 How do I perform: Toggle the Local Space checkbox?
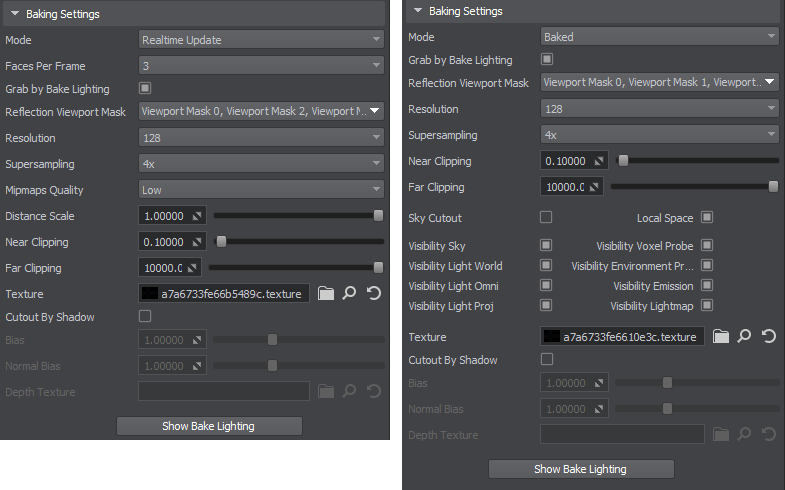coord(706,217)
